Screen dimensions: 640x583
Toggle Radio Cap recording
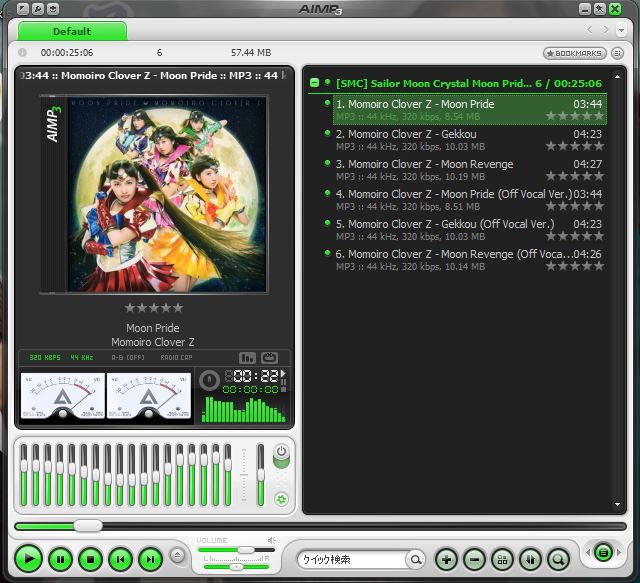coord(176,357)
